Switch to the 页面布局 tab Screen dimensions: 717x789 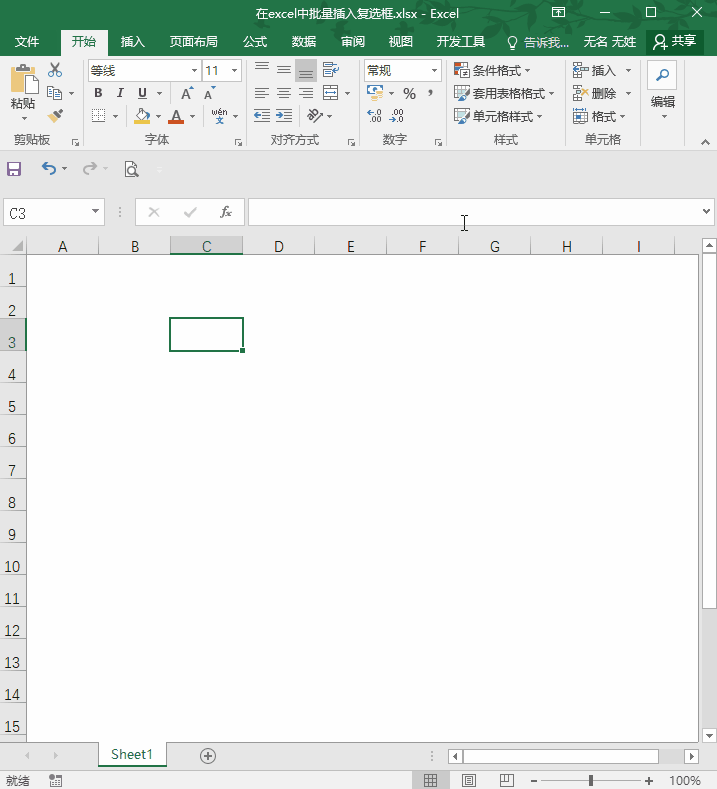pos(194,42)
